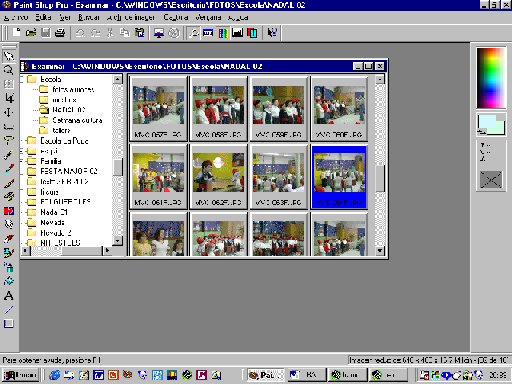Open the Ventana menu

208,17
